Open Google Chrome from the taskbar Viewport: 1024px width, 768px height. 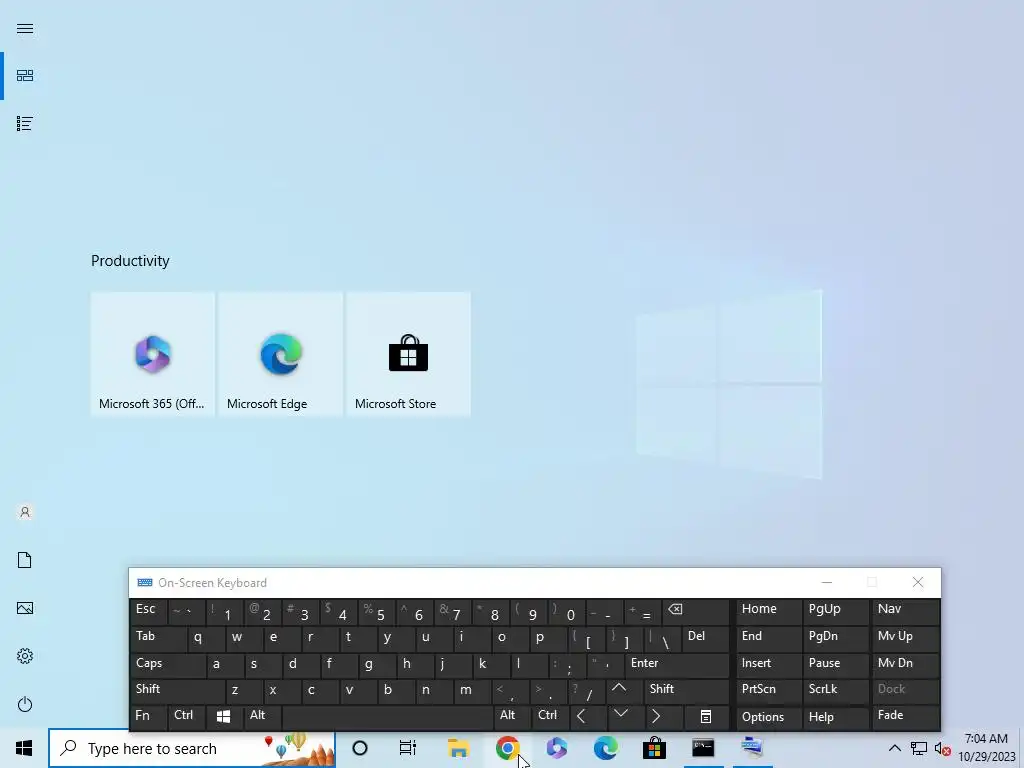pyautogui.click(x=507, y=748)
